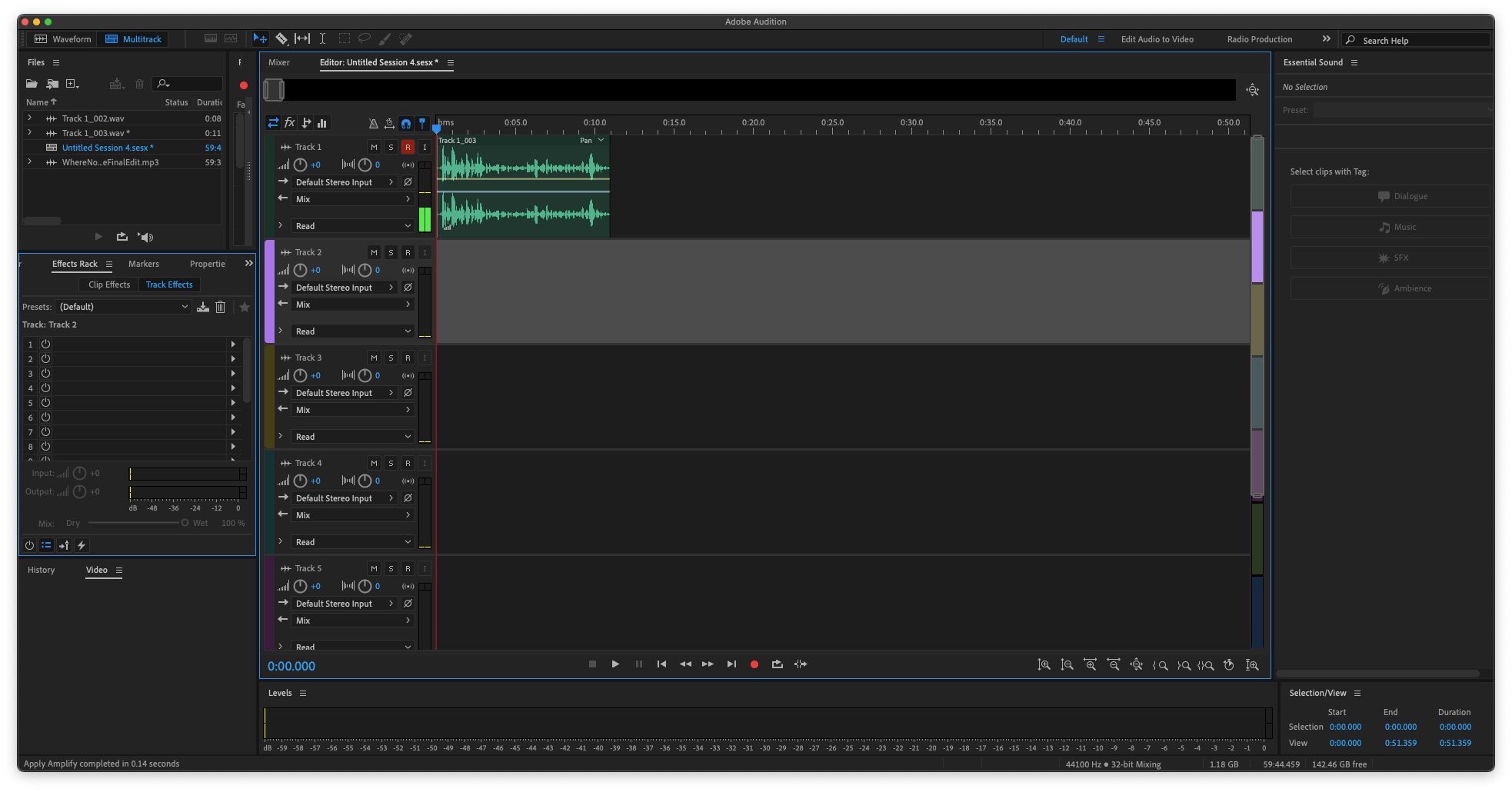
Task: Select Radio Production workspace
Action: click(x=1260, y=39)
